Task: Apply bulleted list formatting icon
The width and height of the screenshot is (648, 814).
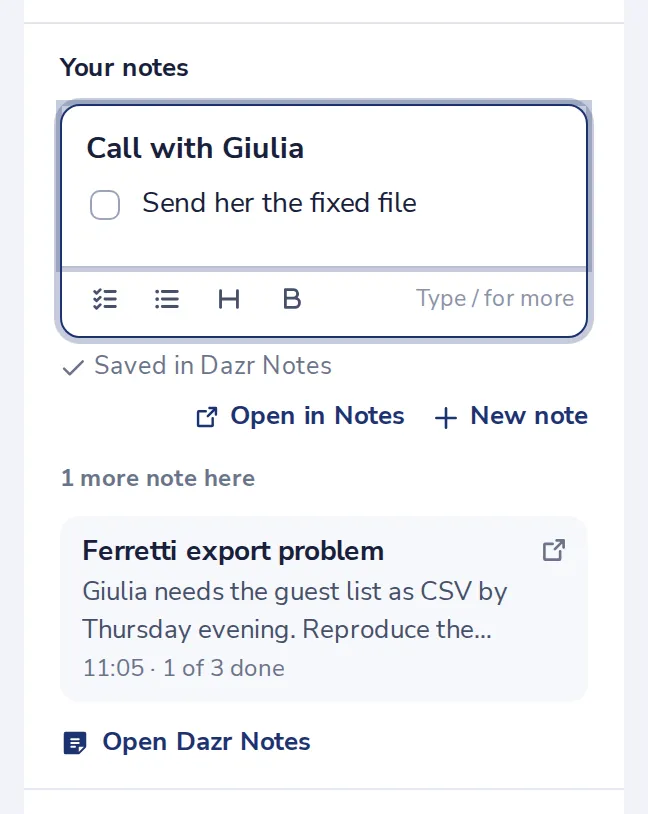Action: tap(167, 299)
